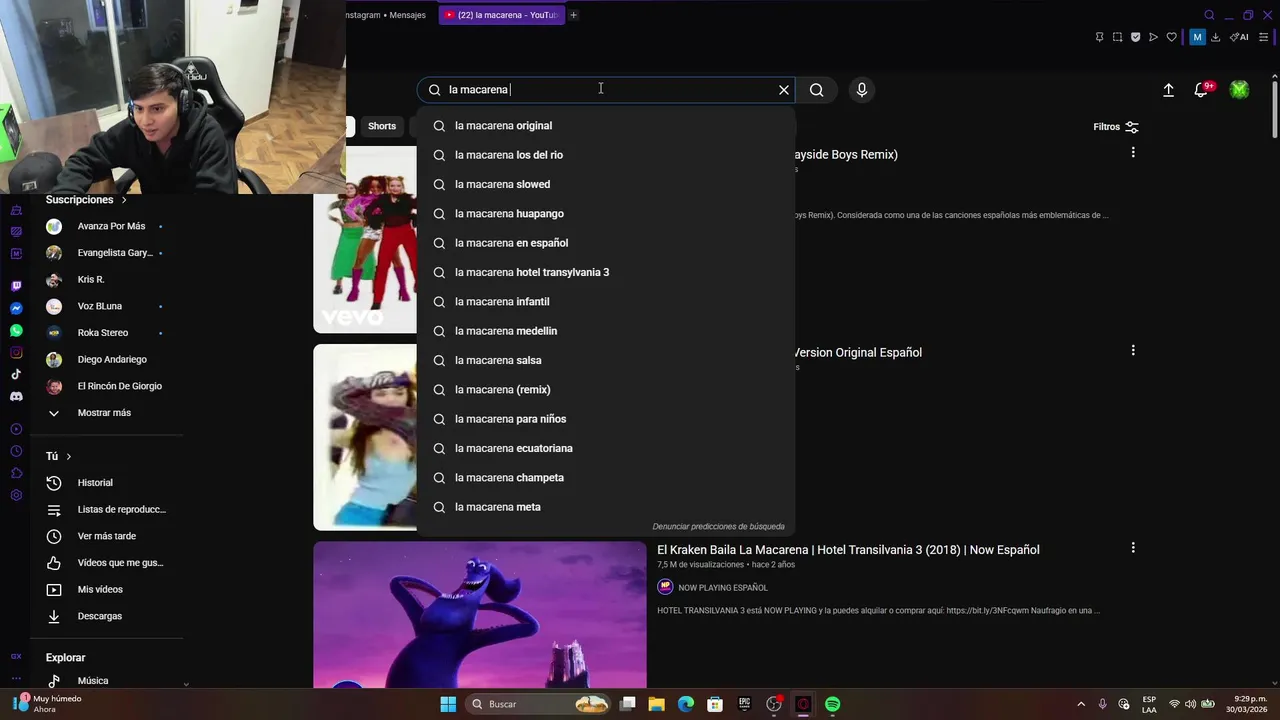This screenshot has height=720, width=1280.
Task: Open Twitch in the Opera GX sidebar
Action: (16, 286)
